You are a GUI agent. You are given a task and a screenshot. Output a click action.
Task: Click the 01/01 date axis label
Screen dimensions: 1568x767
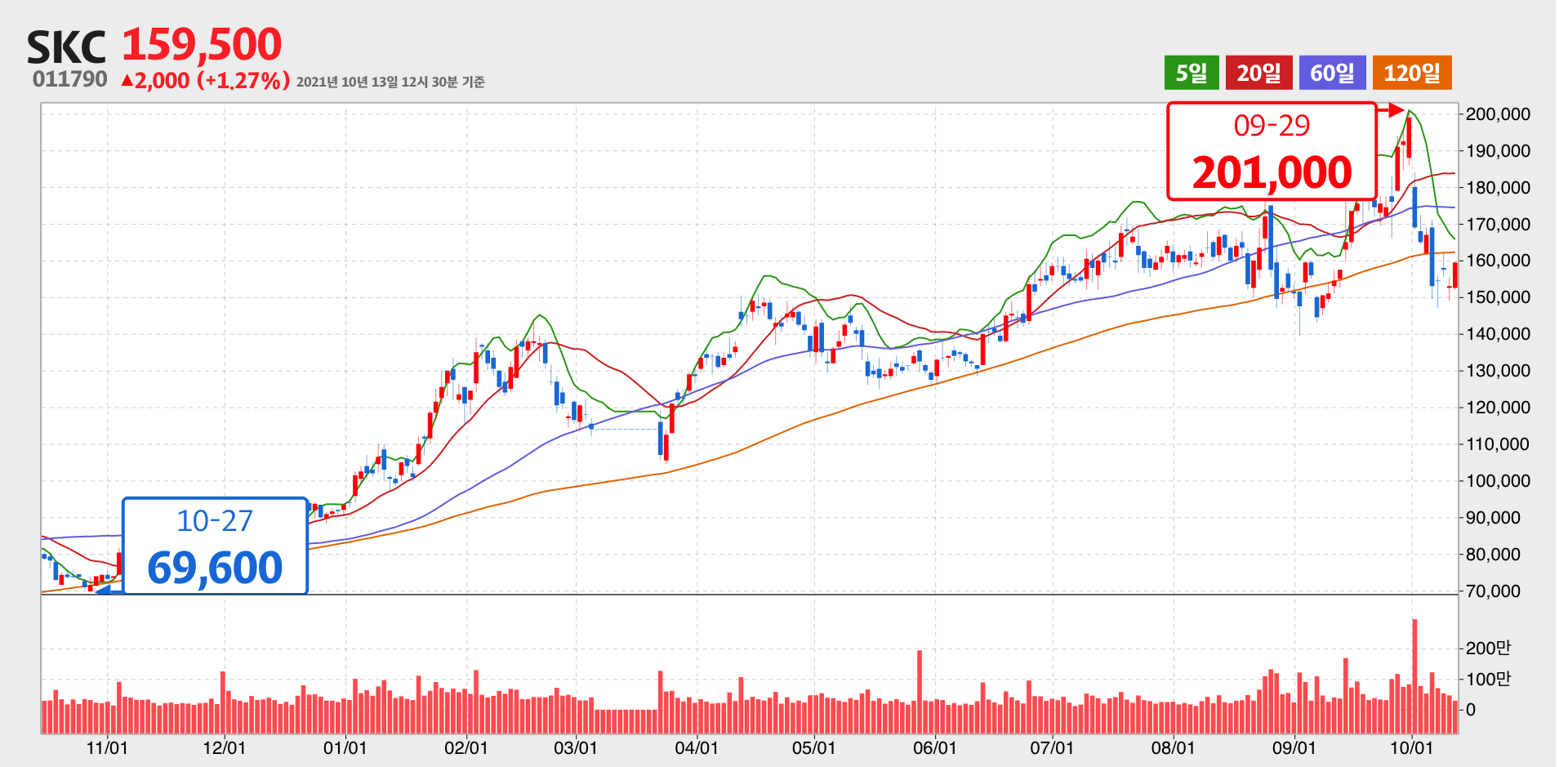pyautogui.click(x=345, y=747)
